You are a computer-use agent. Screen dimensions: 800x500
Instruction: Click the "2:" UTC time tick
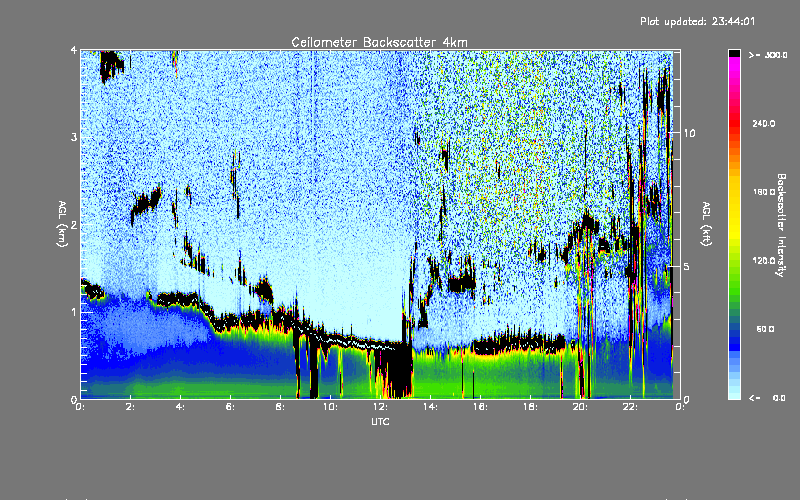pyautogui.click(x=130, y=407)
